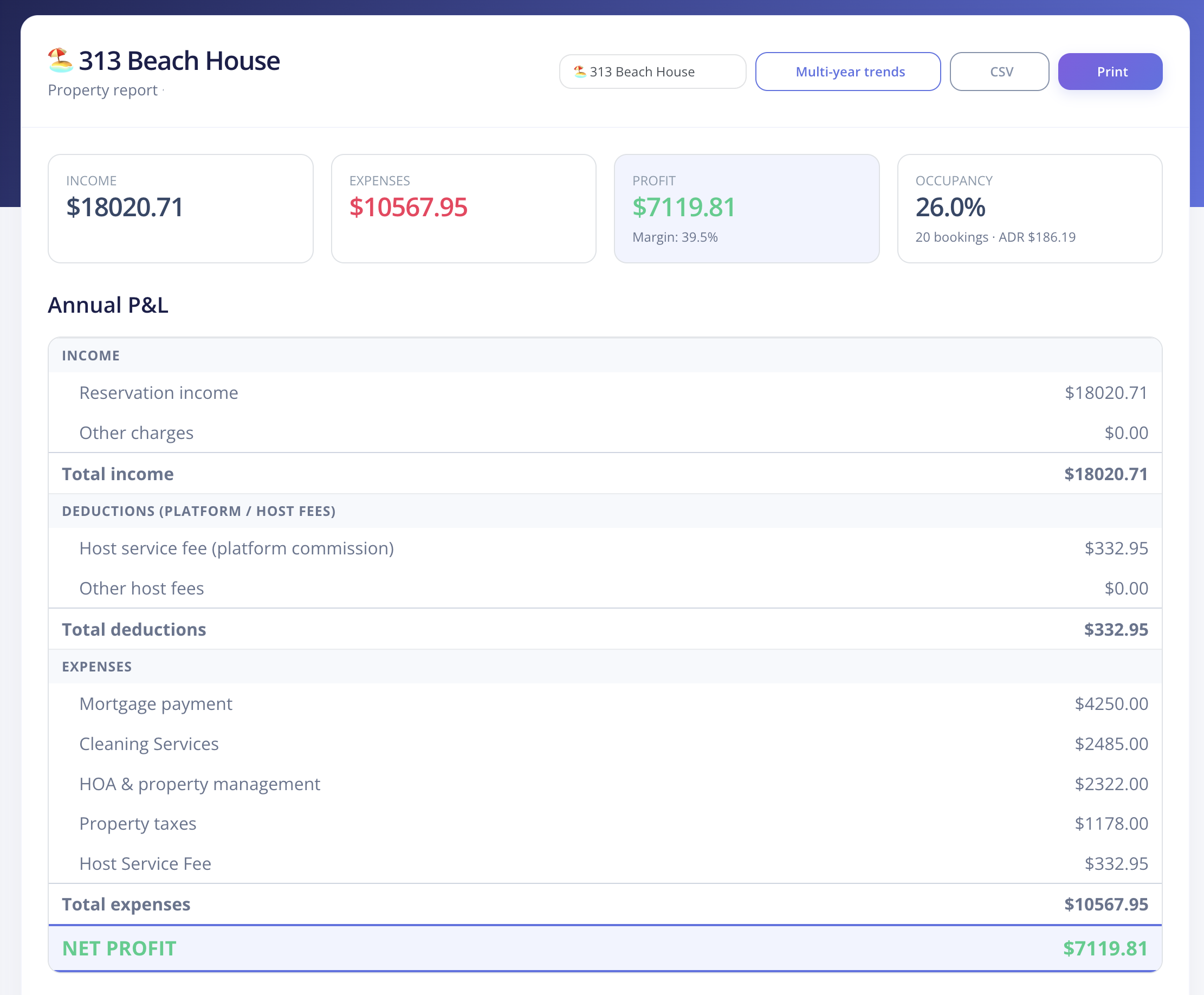Click the Mortgage payment $4250.00 amount
This screenshot has width=1204, height=995.
(1111, 704)
